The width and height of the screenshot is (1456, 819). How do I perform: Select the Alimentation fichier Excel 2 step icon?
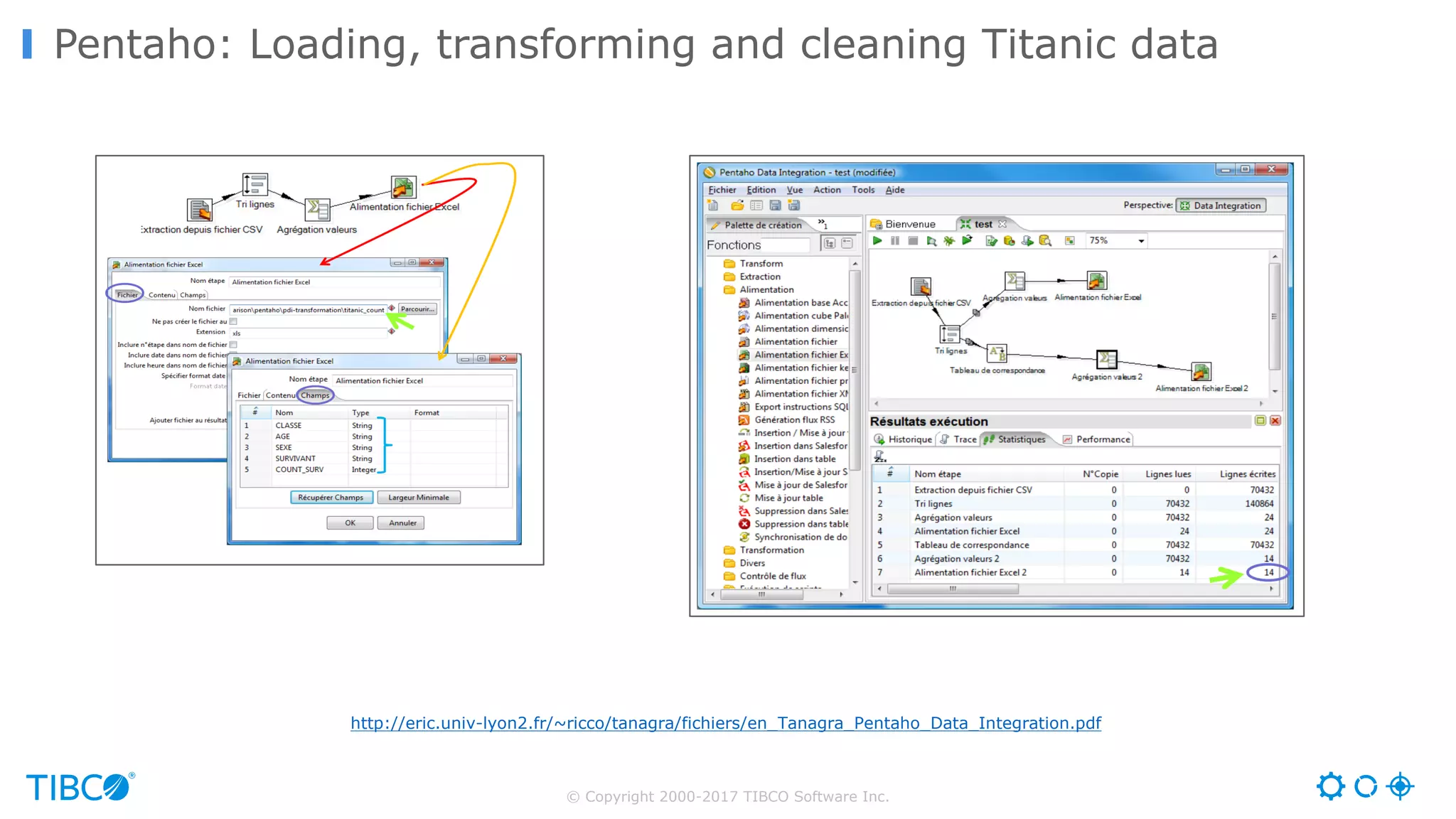point(1201,371)
